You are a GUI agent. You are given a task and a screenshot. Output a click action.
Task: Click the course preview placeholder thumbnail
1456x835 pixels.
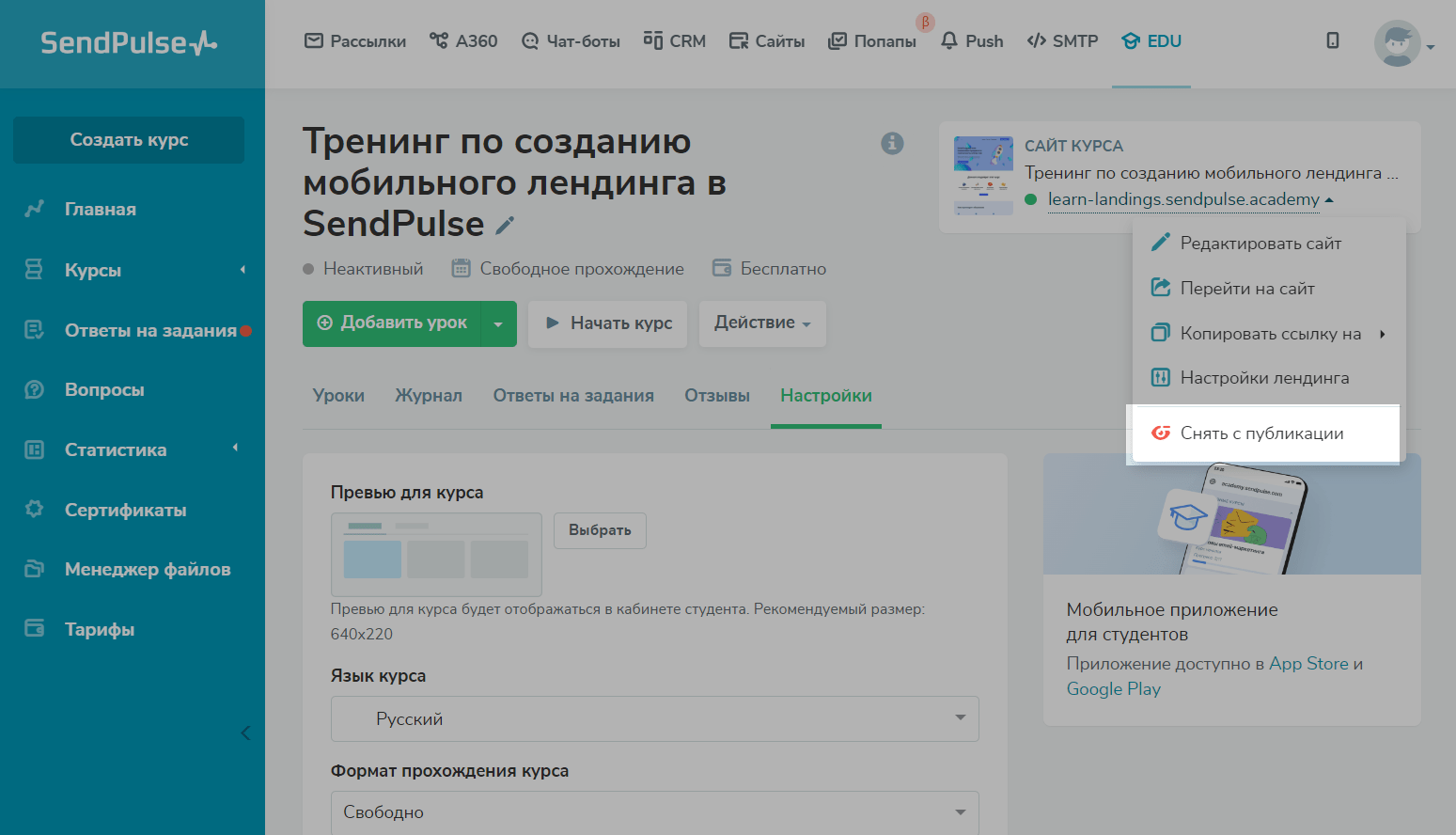click(436, 554)
